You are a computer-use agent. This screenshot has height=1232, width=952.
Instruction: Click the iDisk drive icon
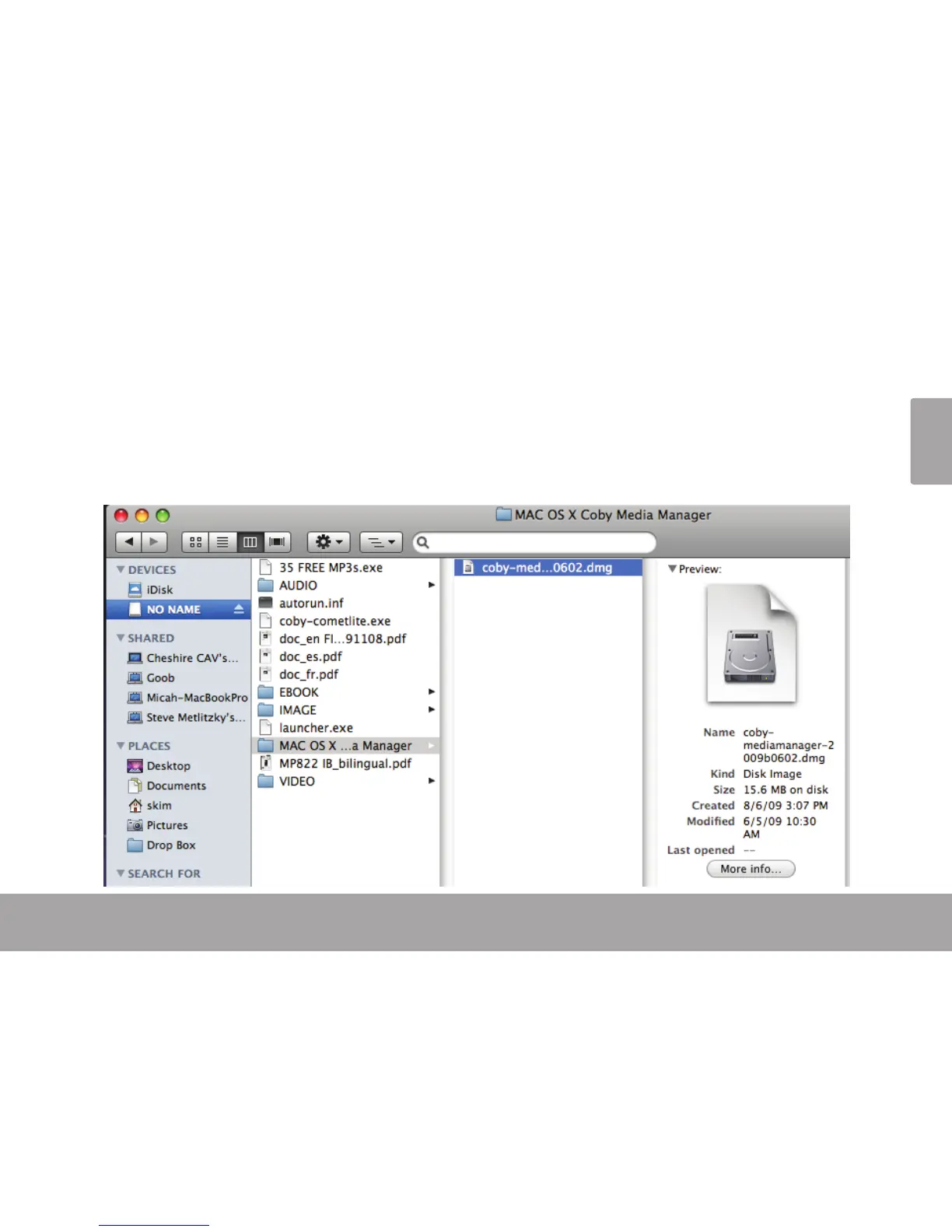(135, 590)
